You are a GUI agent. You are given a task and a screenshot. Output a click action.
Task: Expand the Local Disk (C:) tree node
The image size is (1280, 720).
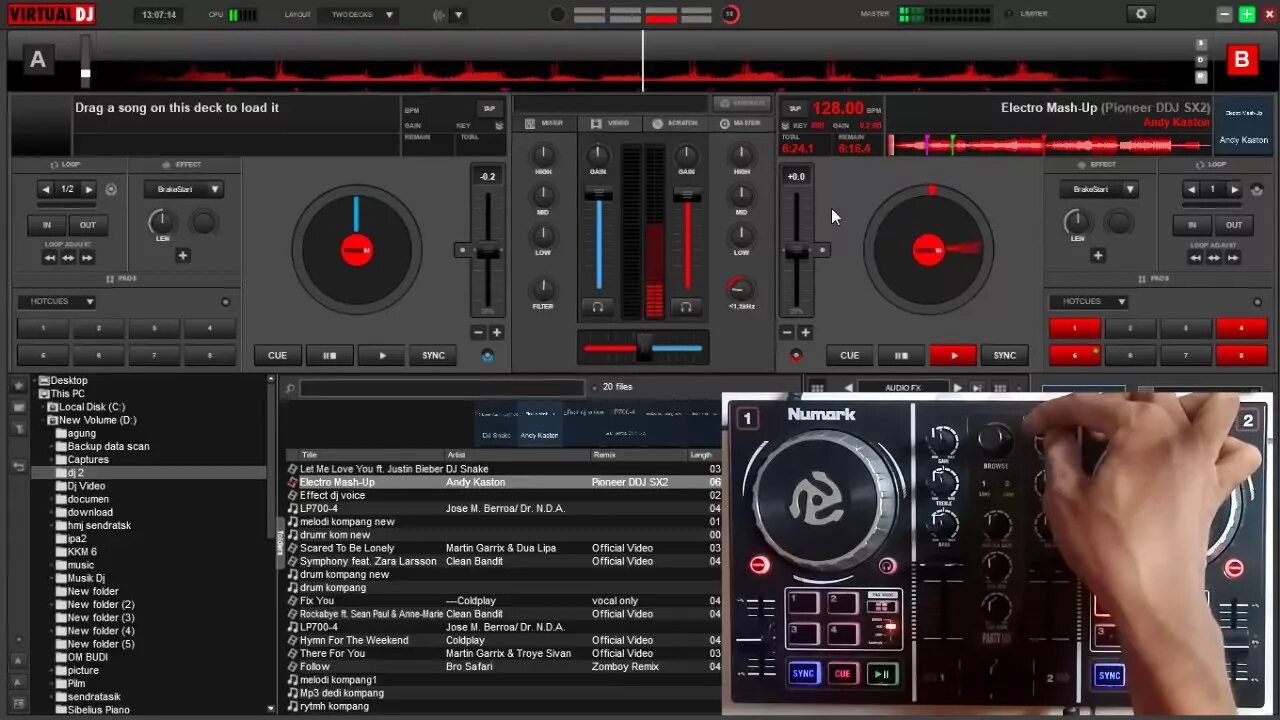pos(43,407)
